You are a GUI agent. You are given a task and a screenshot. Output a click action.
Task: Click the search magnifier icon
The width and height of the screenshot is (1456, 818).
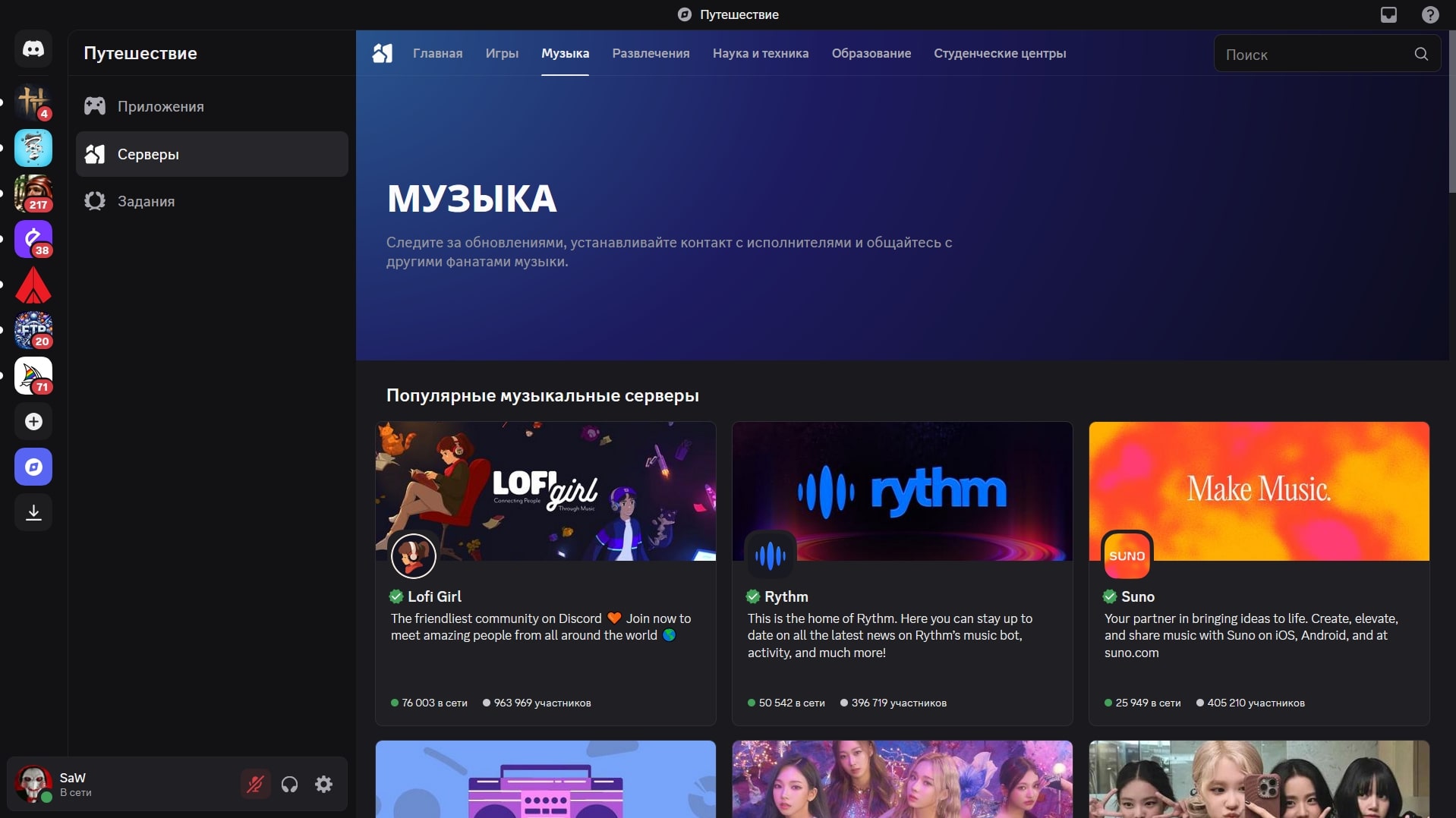pos(1421,54)
